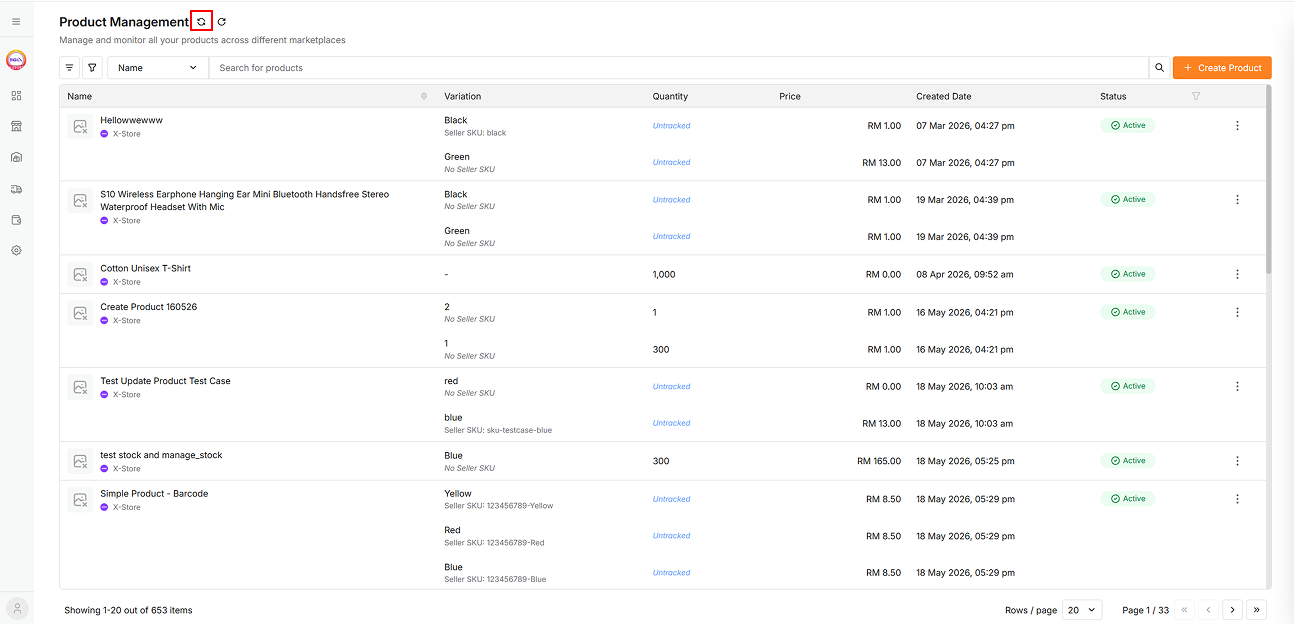This screenshot has width=1294, height=624.
Task: Sort by the Name column sort icon
Action: click(x=424, y=96)
